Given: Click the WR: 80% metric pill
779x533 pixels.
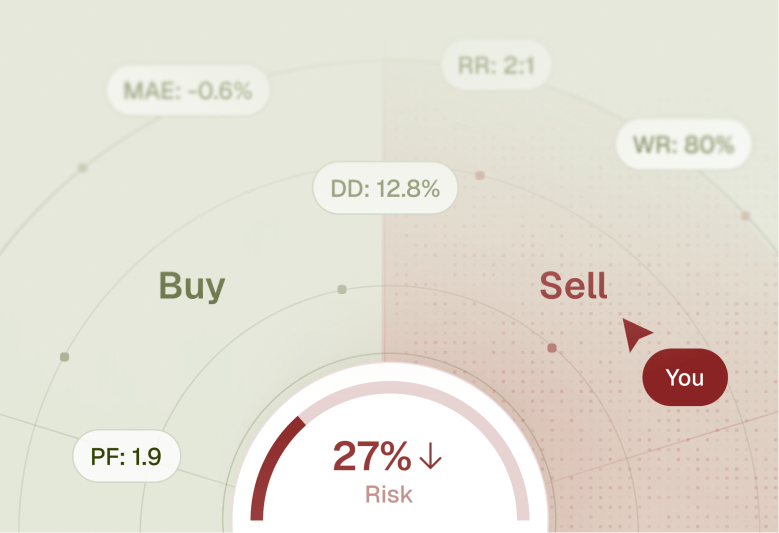Looking at the screenshot, I should [x=684, y=145].
